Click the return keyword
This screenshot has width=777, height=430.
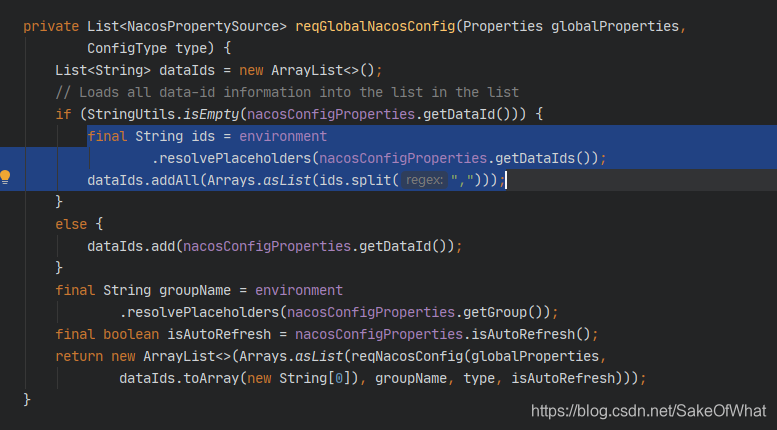[x=79, y=356]
